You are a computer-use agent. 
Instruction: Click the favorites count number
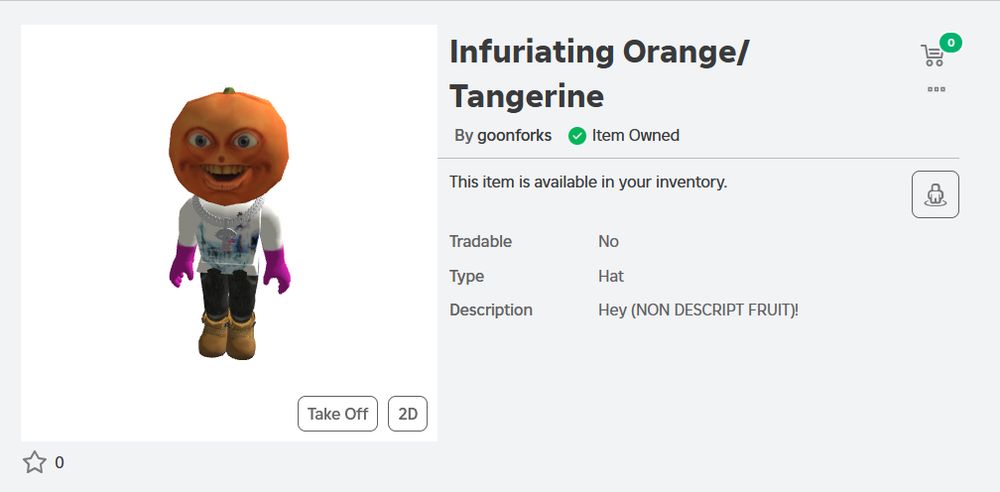tap(59, 463)
